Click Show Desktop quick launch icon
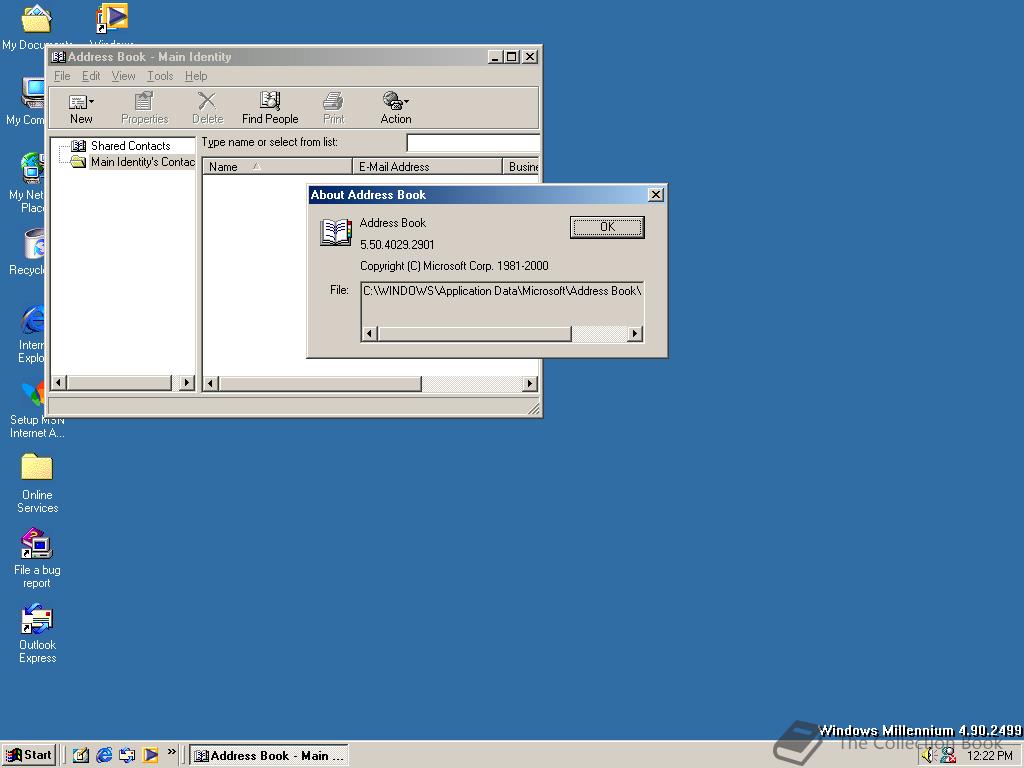Screen dimensions: 1024x768 [81, 755]
